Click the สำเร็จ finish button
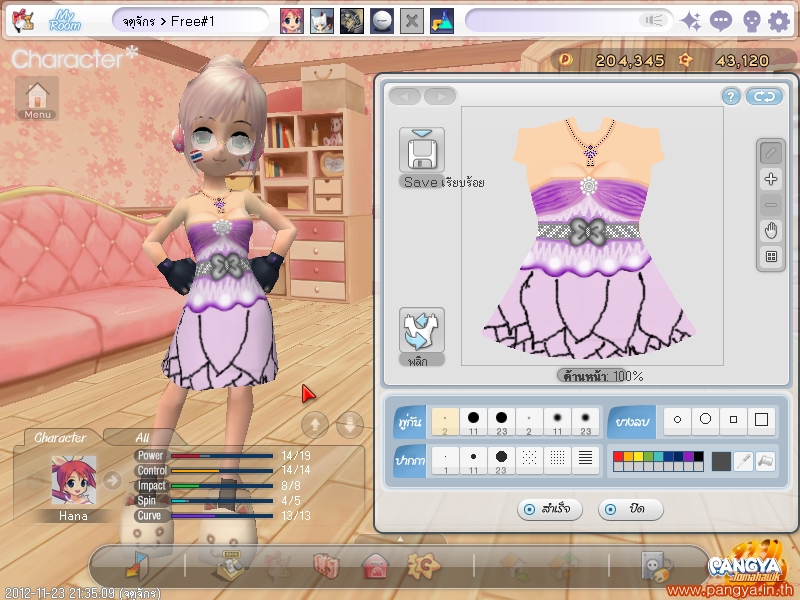800x600 pixels. coord(549,509)
